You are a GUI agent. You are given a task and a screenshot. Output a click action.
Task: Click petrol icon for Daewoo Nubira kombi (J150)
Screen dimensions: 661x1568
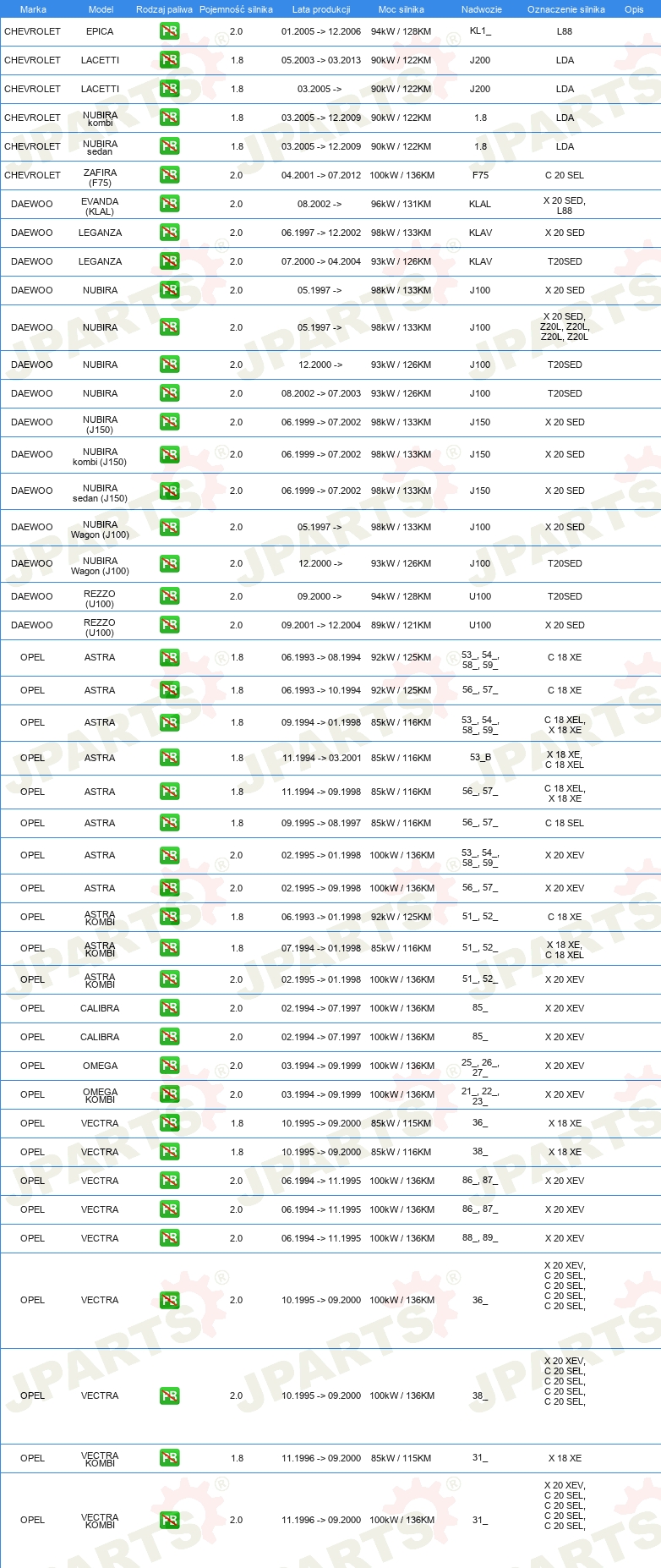169,455
